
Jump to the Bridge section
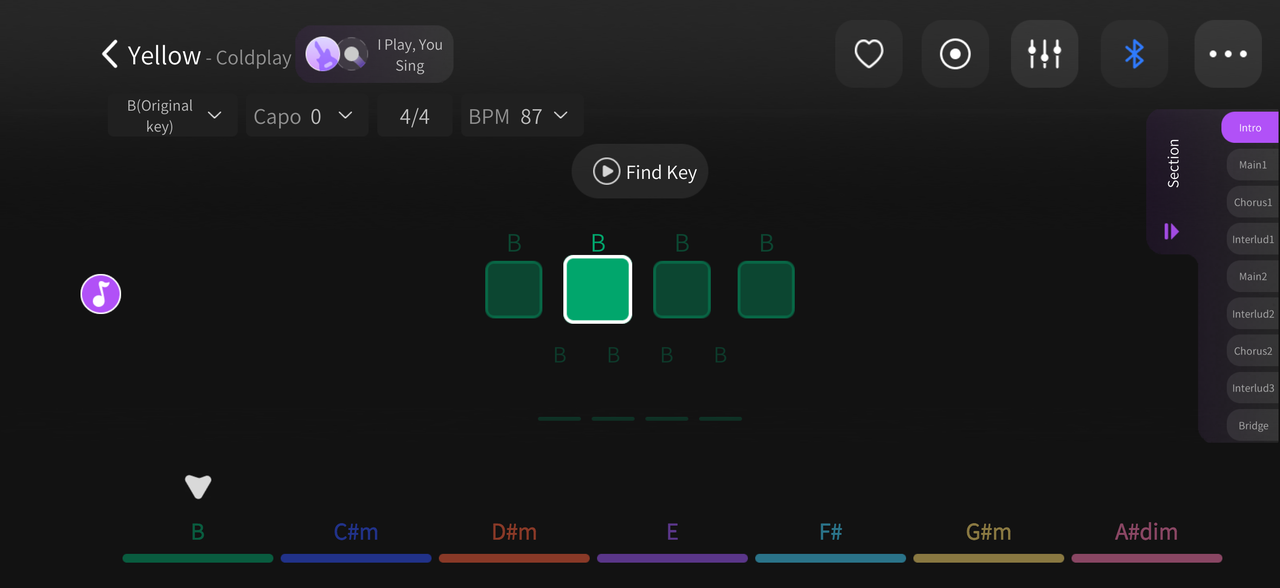(x=1253, y=426)
